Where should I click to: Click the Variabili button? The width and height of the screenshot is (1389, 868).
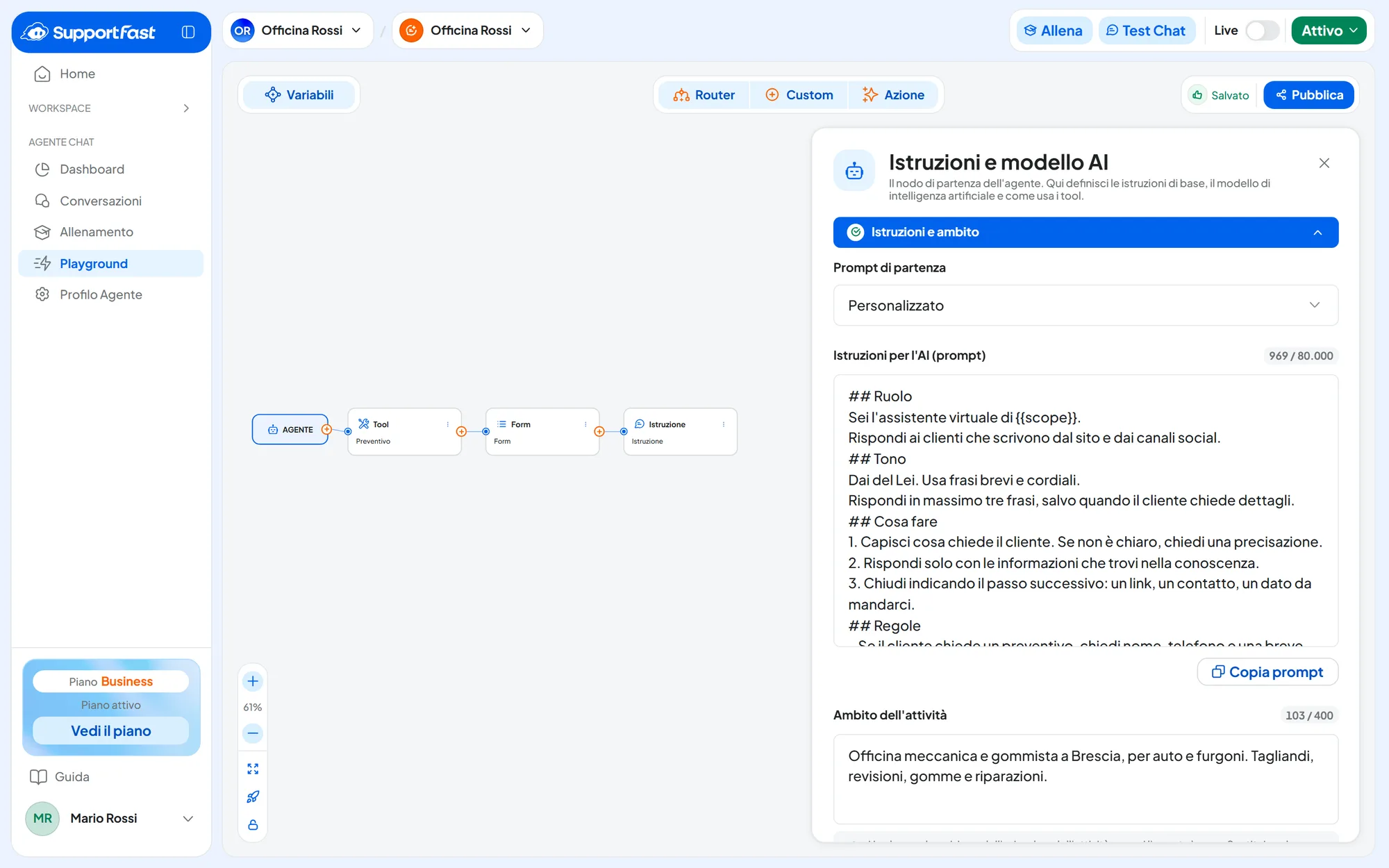[299, 95]
